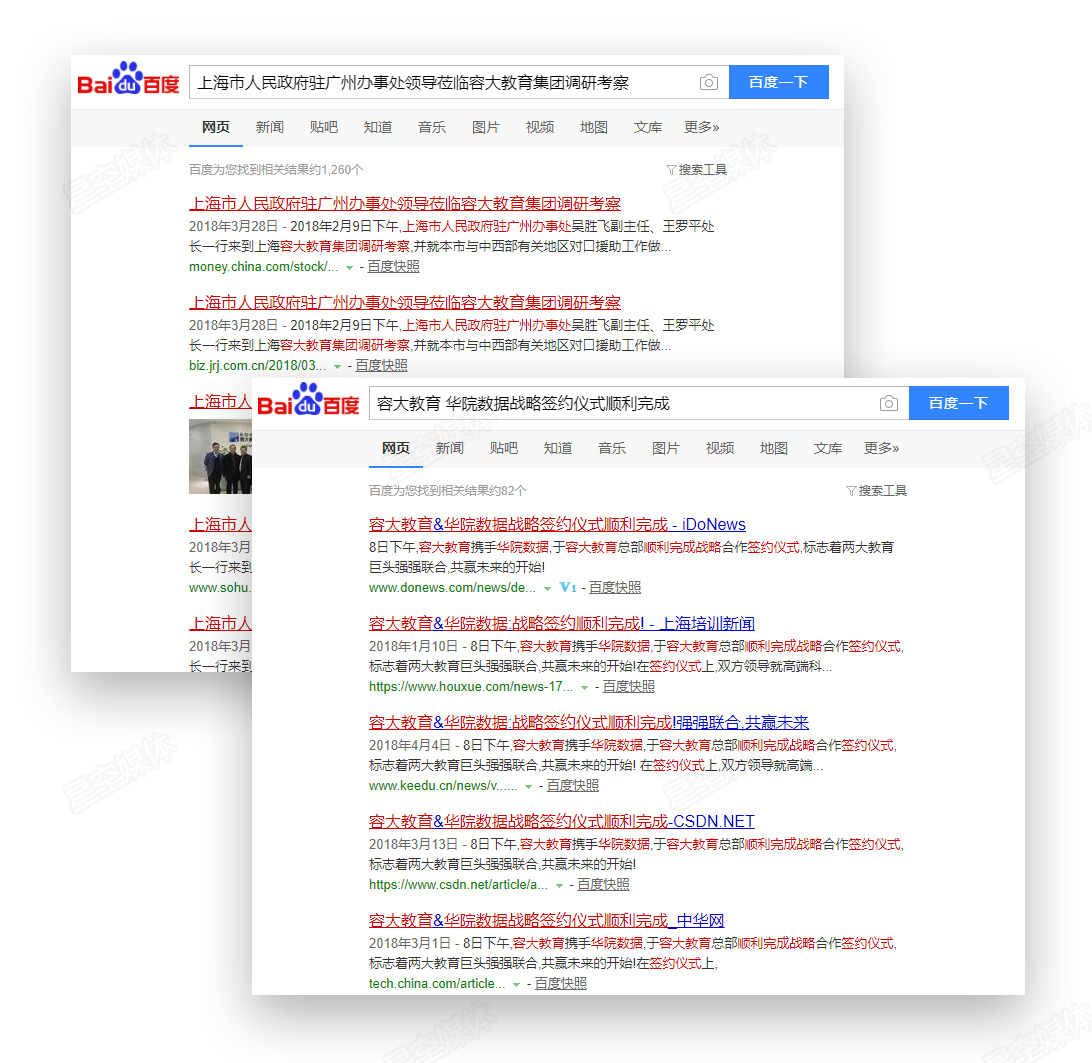The image size is (1092, 1063).
Task: Open 搜索工具 filter in front window
Action: coord(876,490)
